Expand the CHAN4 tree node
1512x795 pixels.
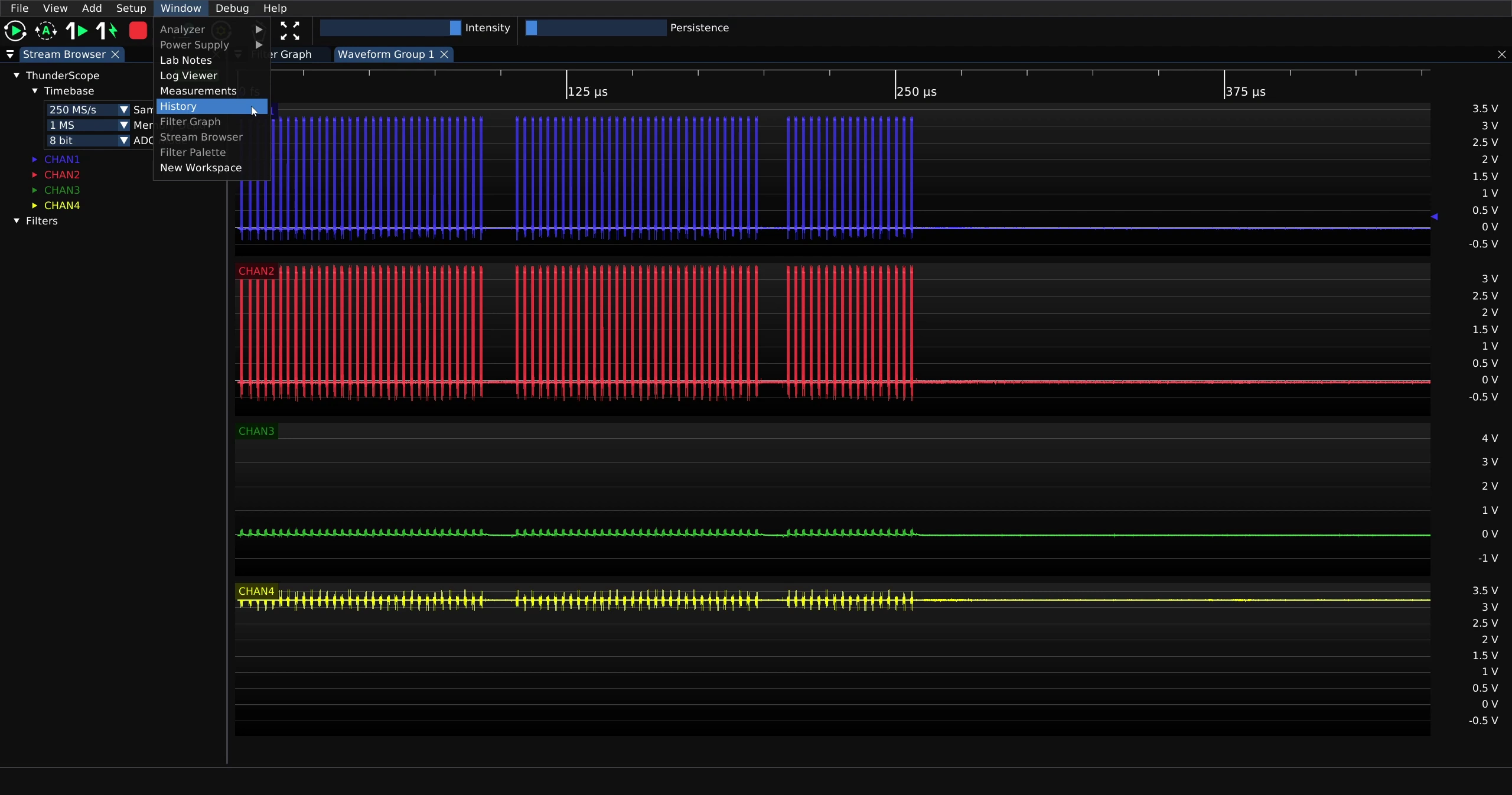35,206
